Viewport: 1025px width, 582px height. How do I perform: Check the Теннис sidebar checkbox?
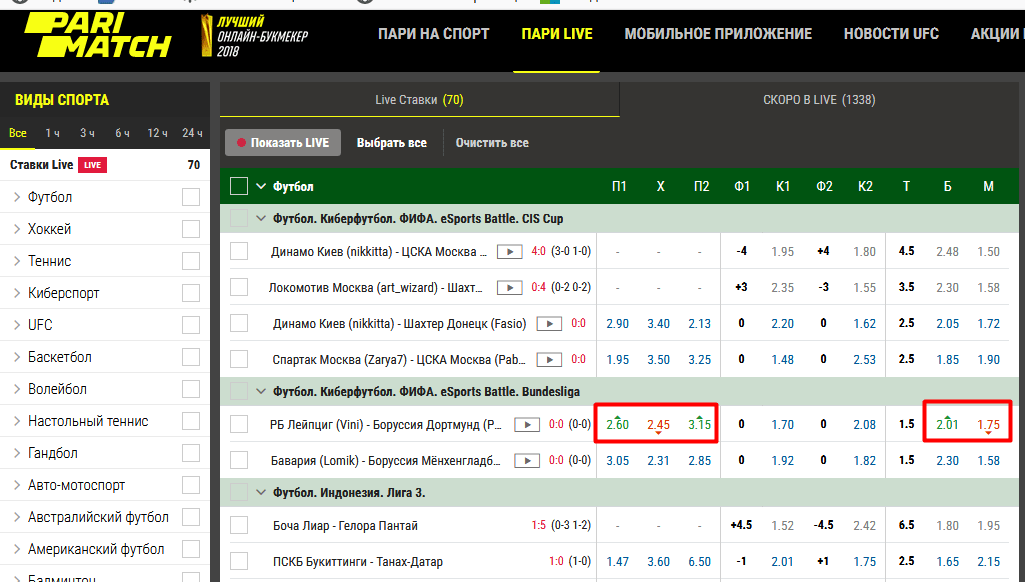(x=191, y=261)
